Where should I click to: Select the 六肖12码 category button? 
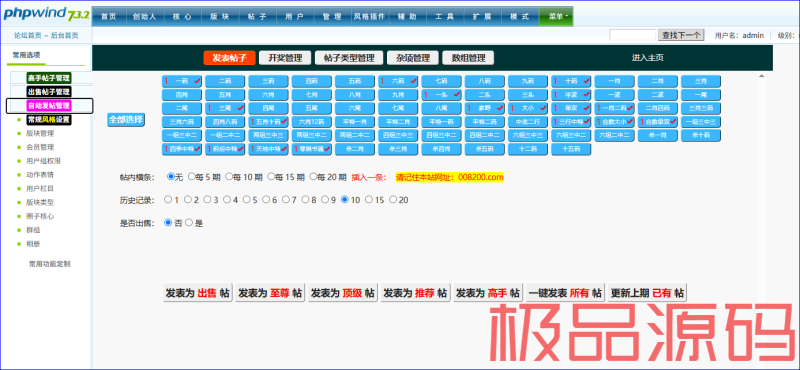click(312, 122)
